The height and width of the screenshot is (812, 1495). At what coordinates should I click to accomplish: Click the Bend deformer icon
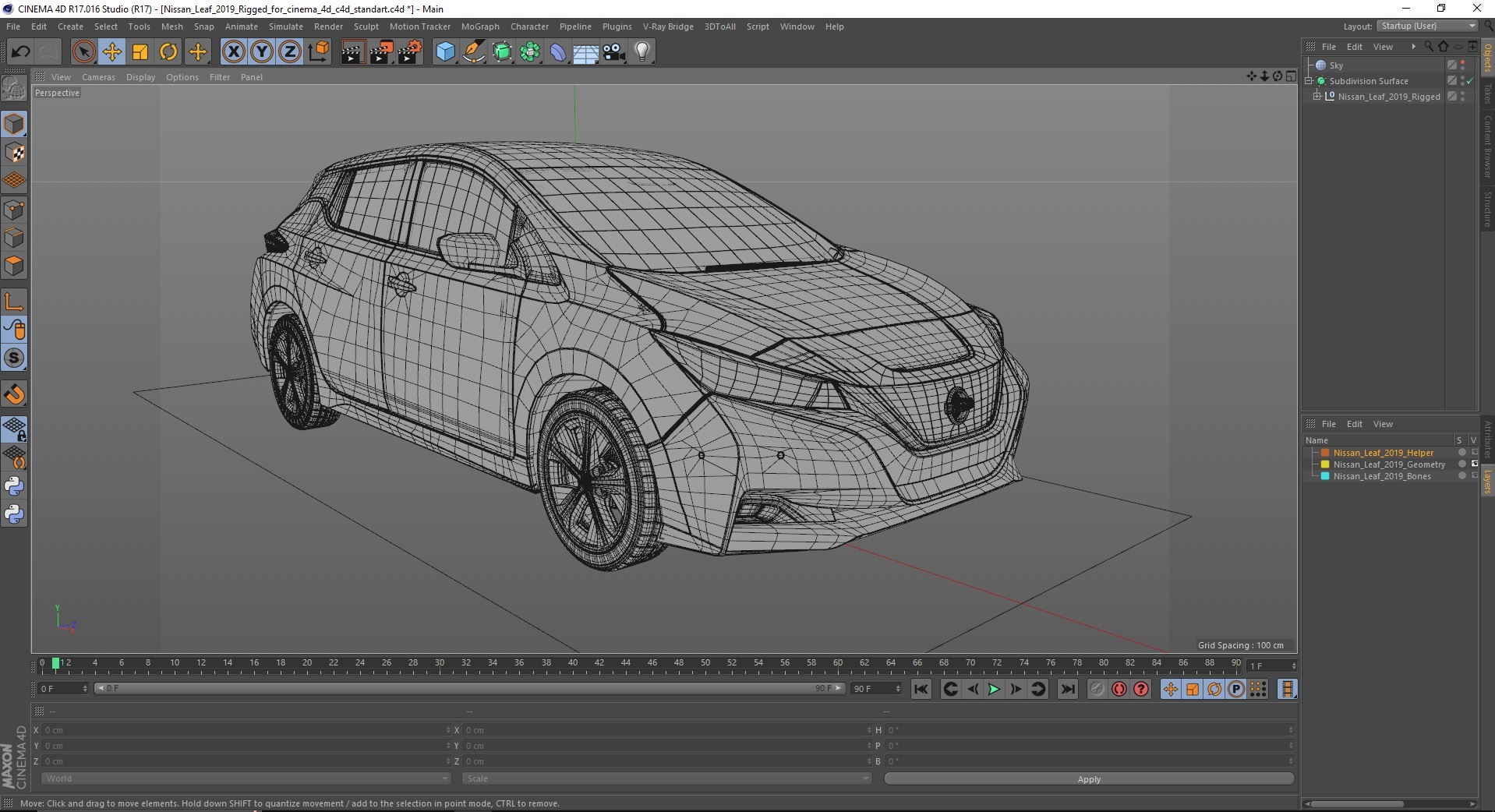(x=559, y=52)
